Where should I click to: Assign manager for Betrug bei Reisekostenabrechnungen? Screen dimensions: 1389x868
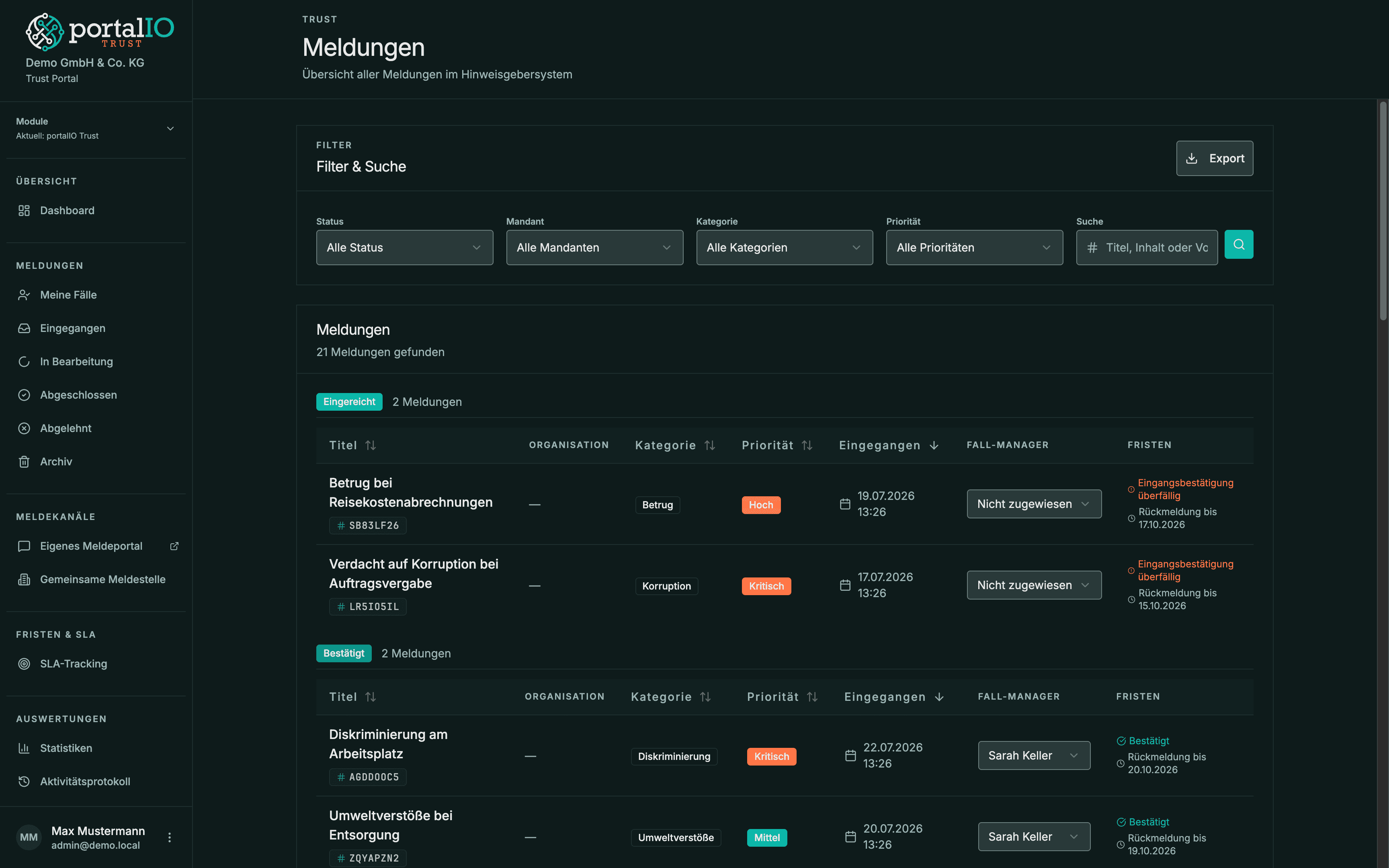pos(1034,504)
